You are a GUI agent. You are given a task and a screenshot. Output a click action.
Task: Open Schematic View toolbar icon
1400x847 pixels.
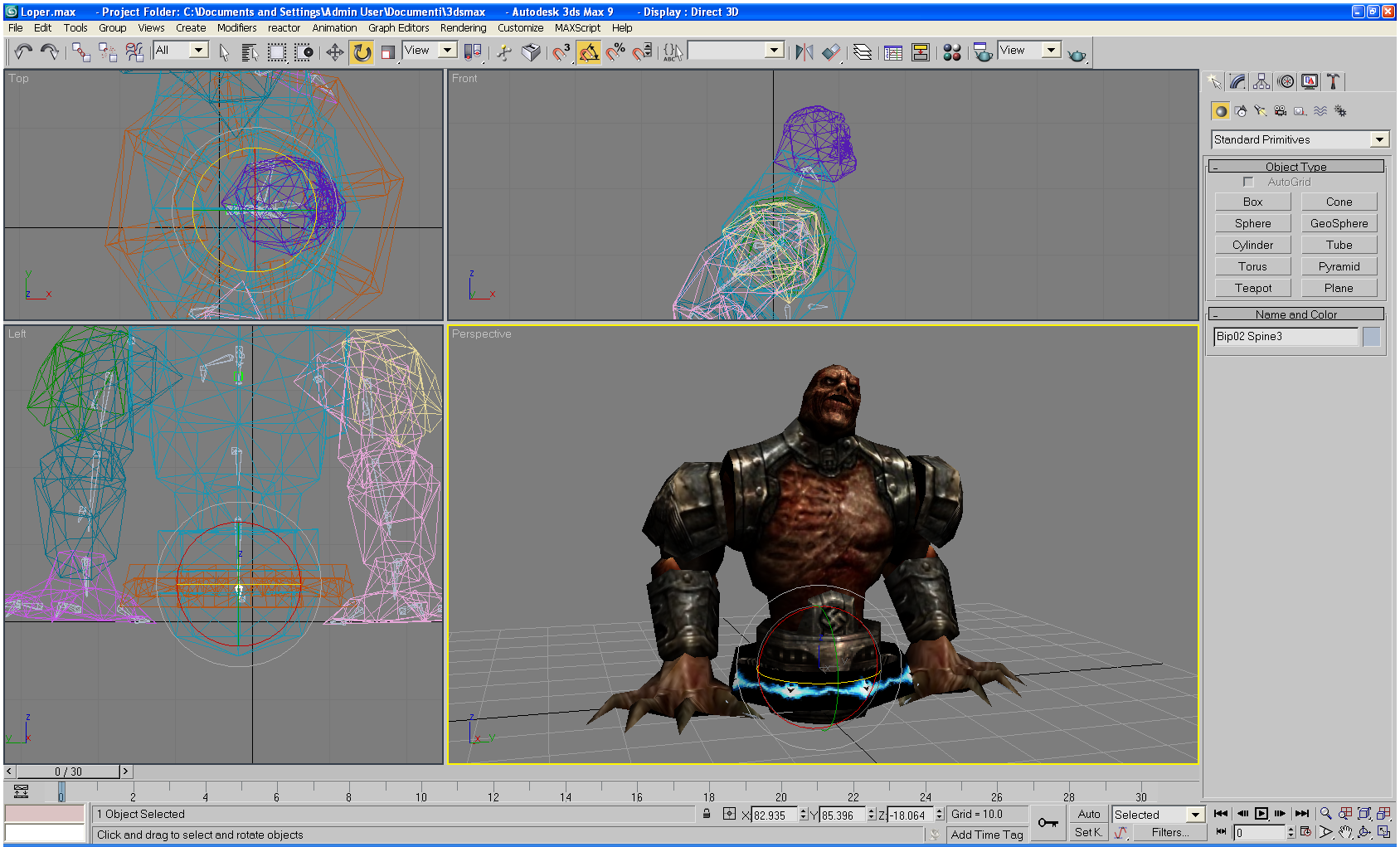pos(921,52)
